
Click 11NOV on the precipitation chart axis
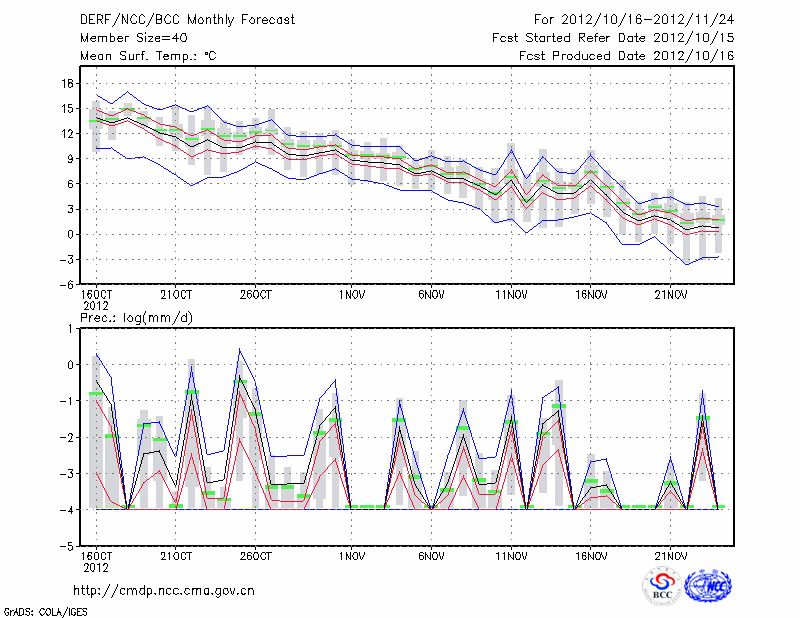[x=511, y=556]
